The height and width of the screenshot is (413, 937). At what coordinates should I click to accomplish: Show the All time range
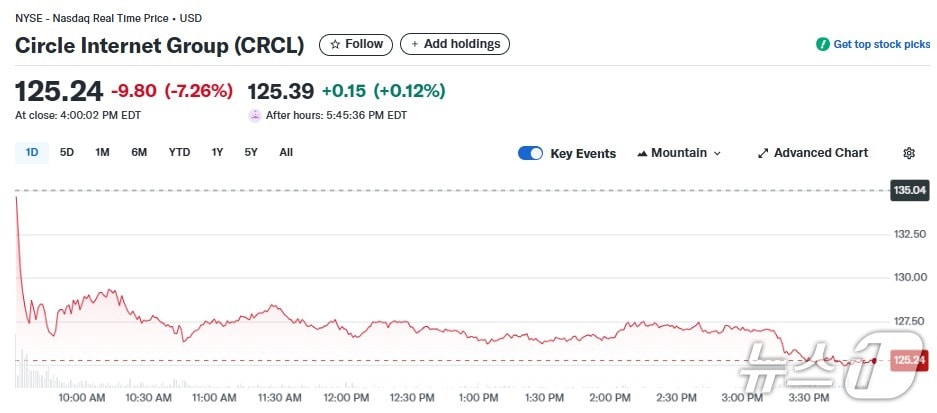[286, 152]
